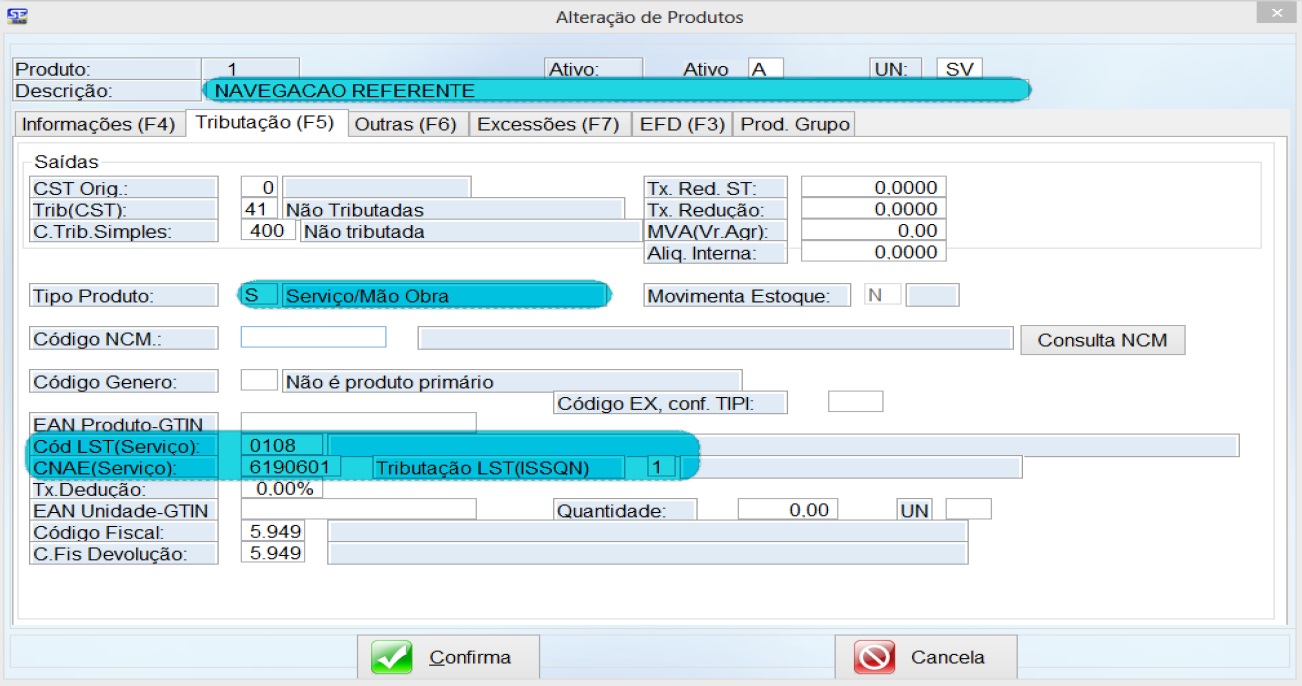Focus the Descrição field with NAVEGACAO REFERENTE

[x=616, y=91]
